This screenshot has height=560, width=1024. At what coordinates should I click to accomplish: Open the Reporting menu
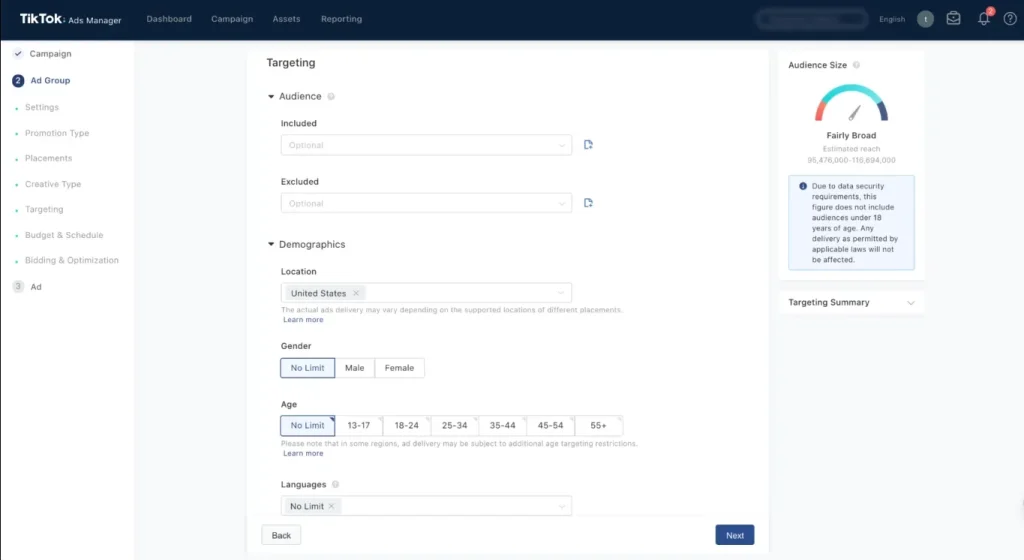coord(342,19)
